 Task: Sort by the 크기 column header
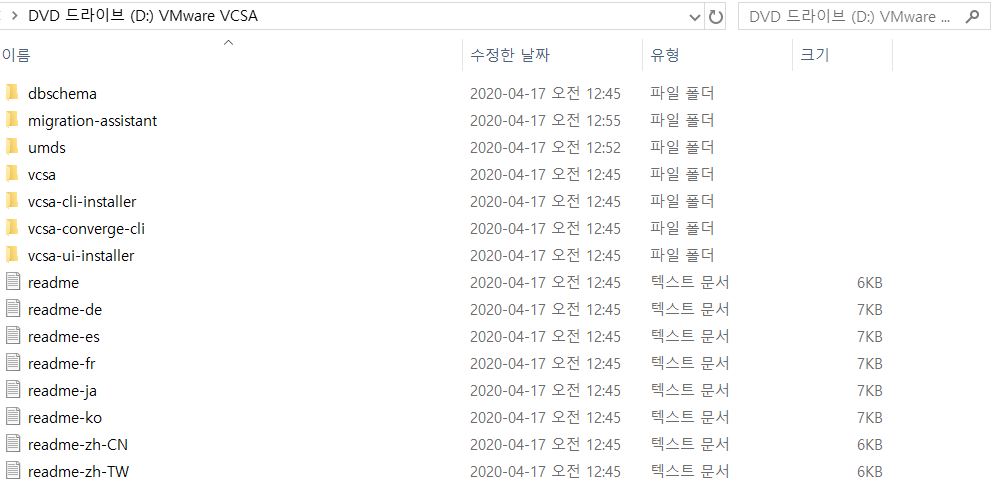click(815, 55)
